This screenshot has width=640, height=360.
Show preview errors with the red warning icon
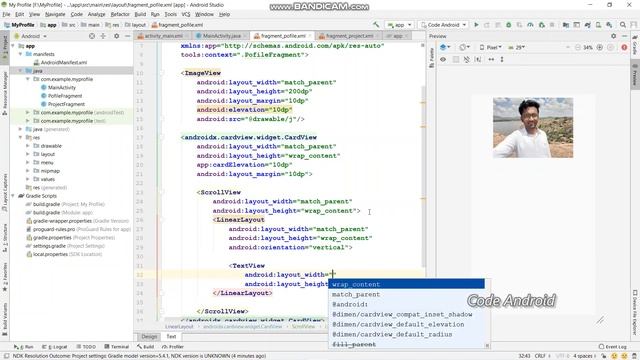(624, 47)
